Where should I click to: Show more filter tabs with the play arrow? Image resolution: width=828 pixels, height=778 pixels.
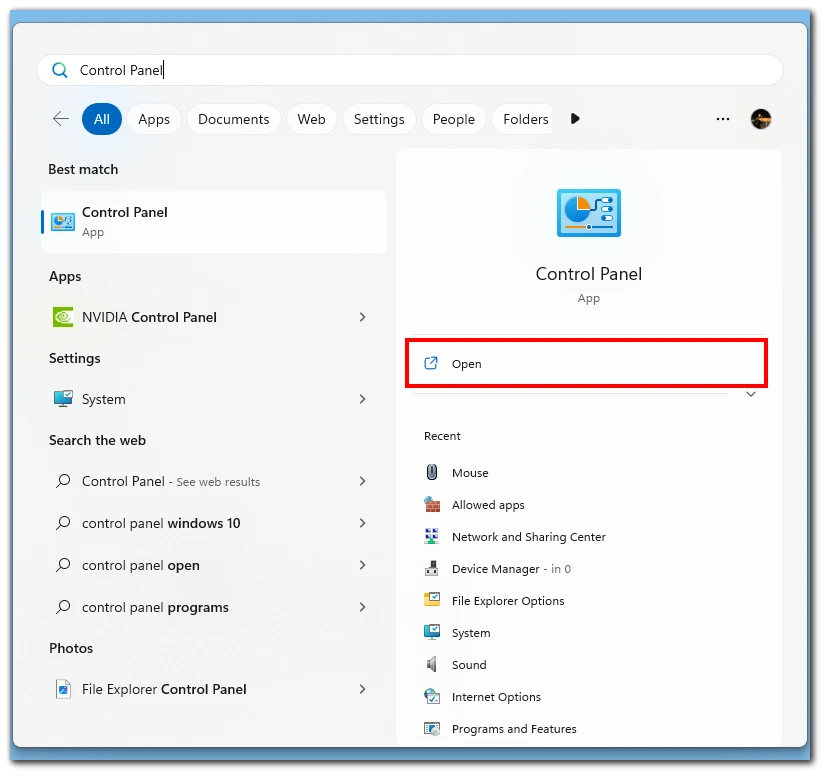click(575, 119)
